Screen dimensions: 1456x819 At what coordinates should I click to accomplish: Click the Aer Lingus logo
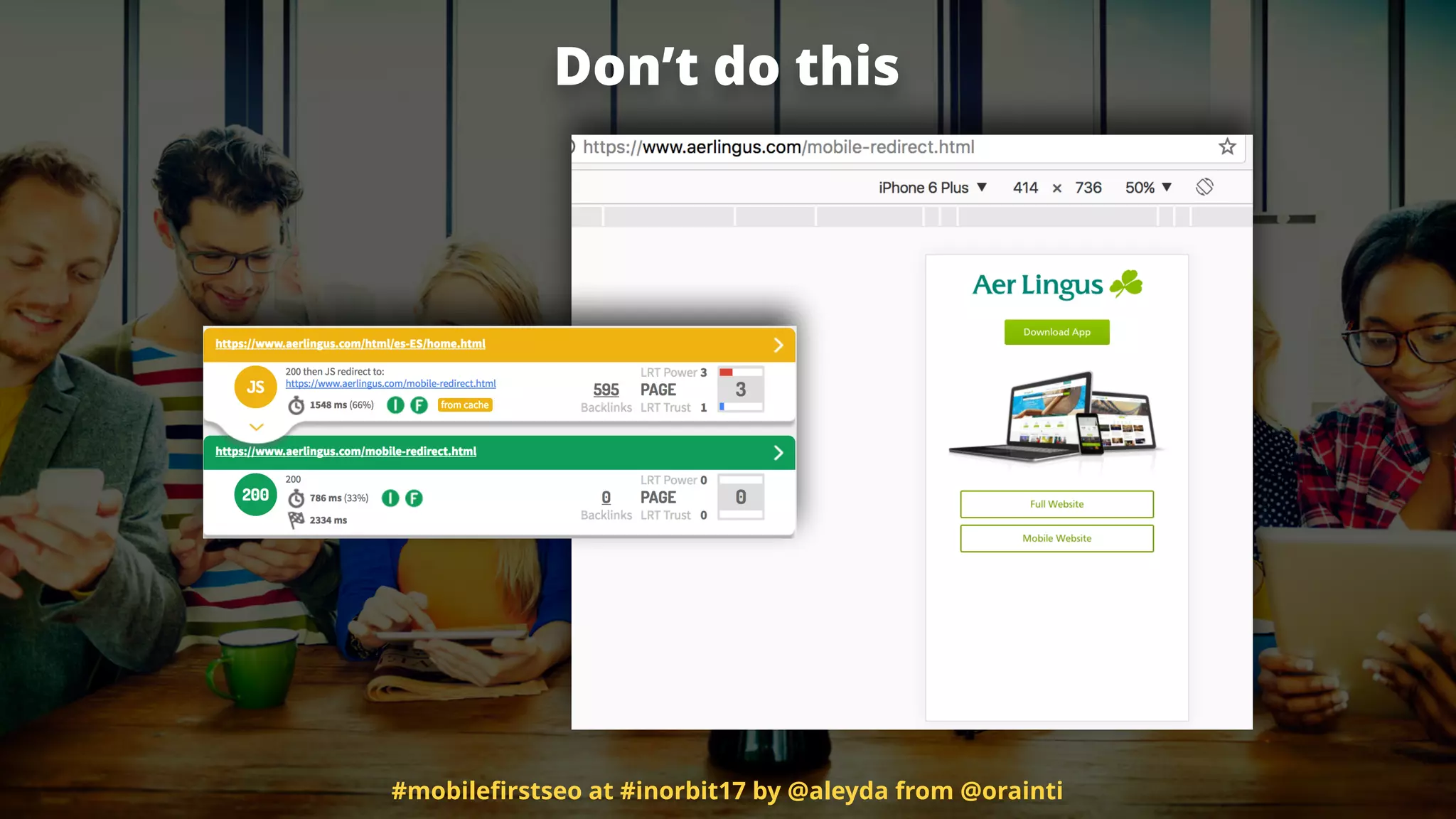click(1057, 285)
